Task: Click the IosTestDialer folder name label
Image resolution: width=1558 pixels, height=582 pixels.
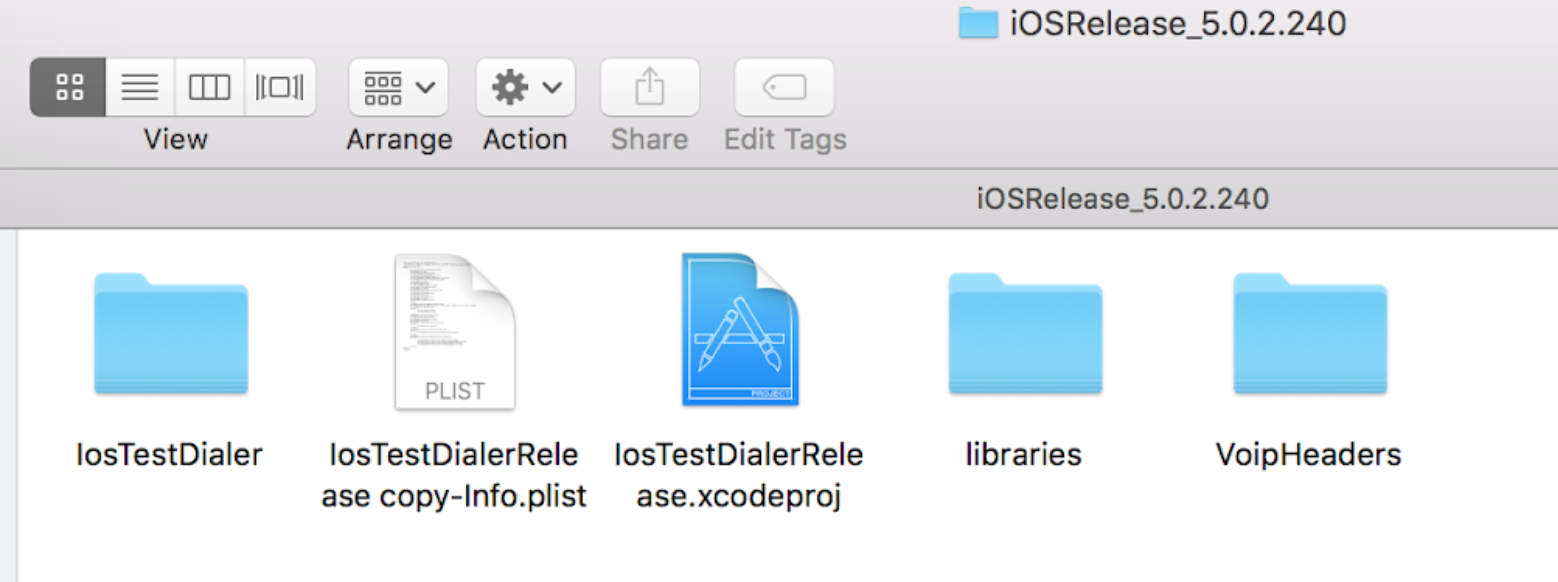Action: tap(169, 455)
